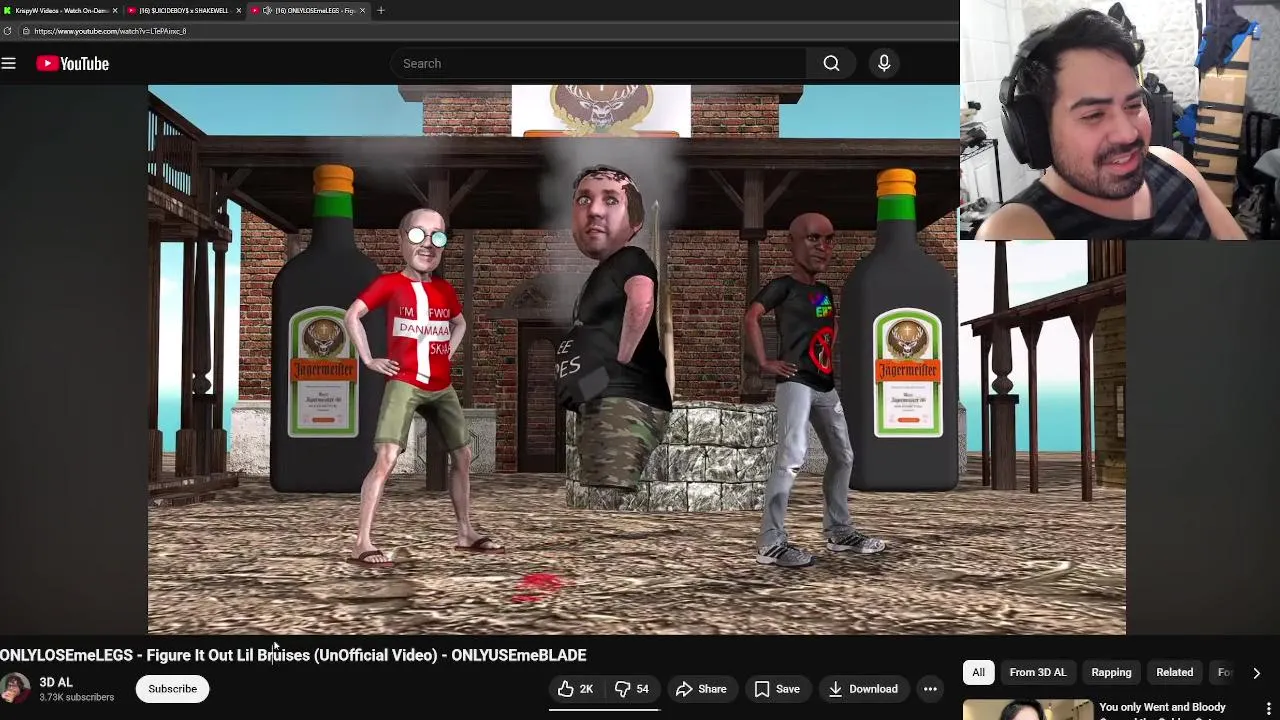Image resolution: width=1280 pixels, height=720 pixels.
Task: Click the magnifier search button
Action: tap(831, 64)
